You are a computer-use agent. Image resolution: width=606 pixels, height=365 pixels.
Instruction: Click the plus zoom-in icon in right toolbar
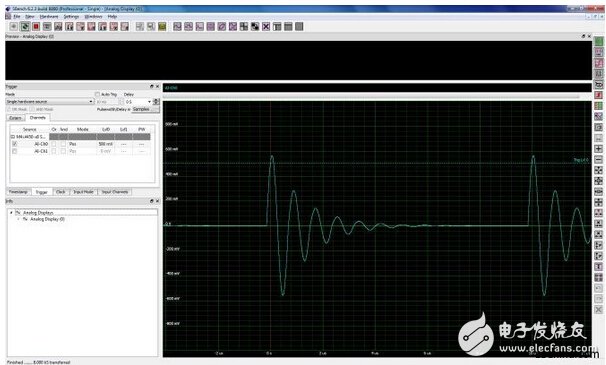click(599, 149)
